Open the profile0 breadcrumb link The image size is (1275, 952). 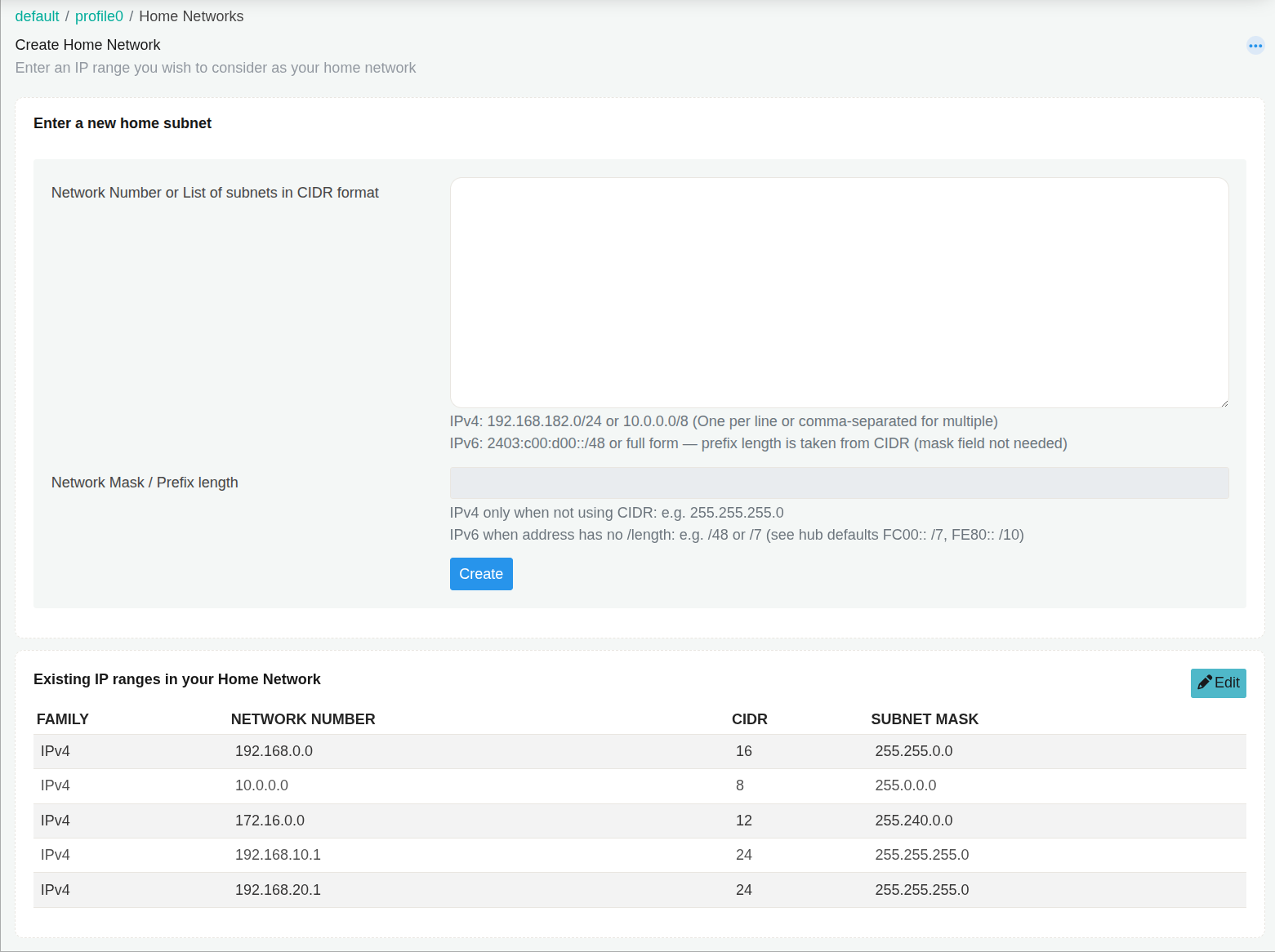pyautogui.click(x=99, y=16)
